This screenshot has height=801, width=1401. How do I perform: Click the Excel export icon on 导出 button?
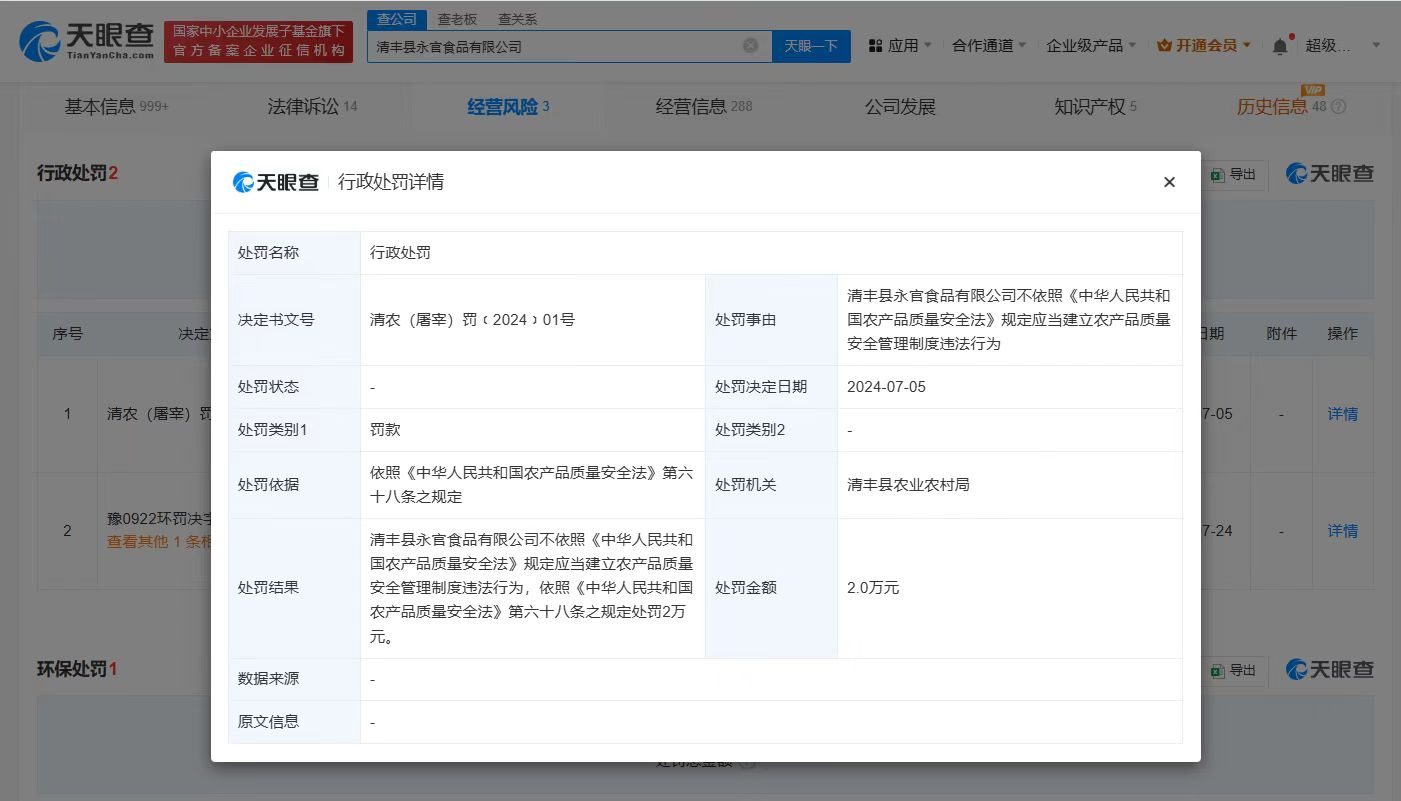(1218, 174)
